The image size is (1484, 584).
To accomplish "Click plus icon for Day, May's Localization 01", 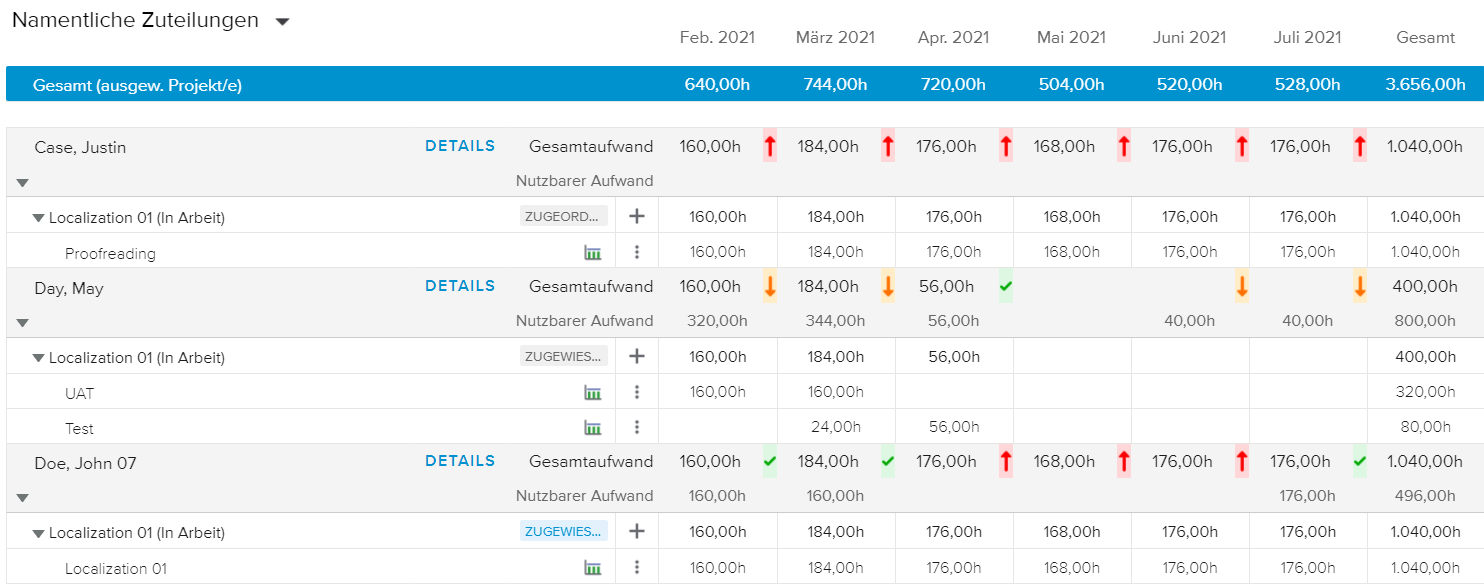I will tap(637, 356).
